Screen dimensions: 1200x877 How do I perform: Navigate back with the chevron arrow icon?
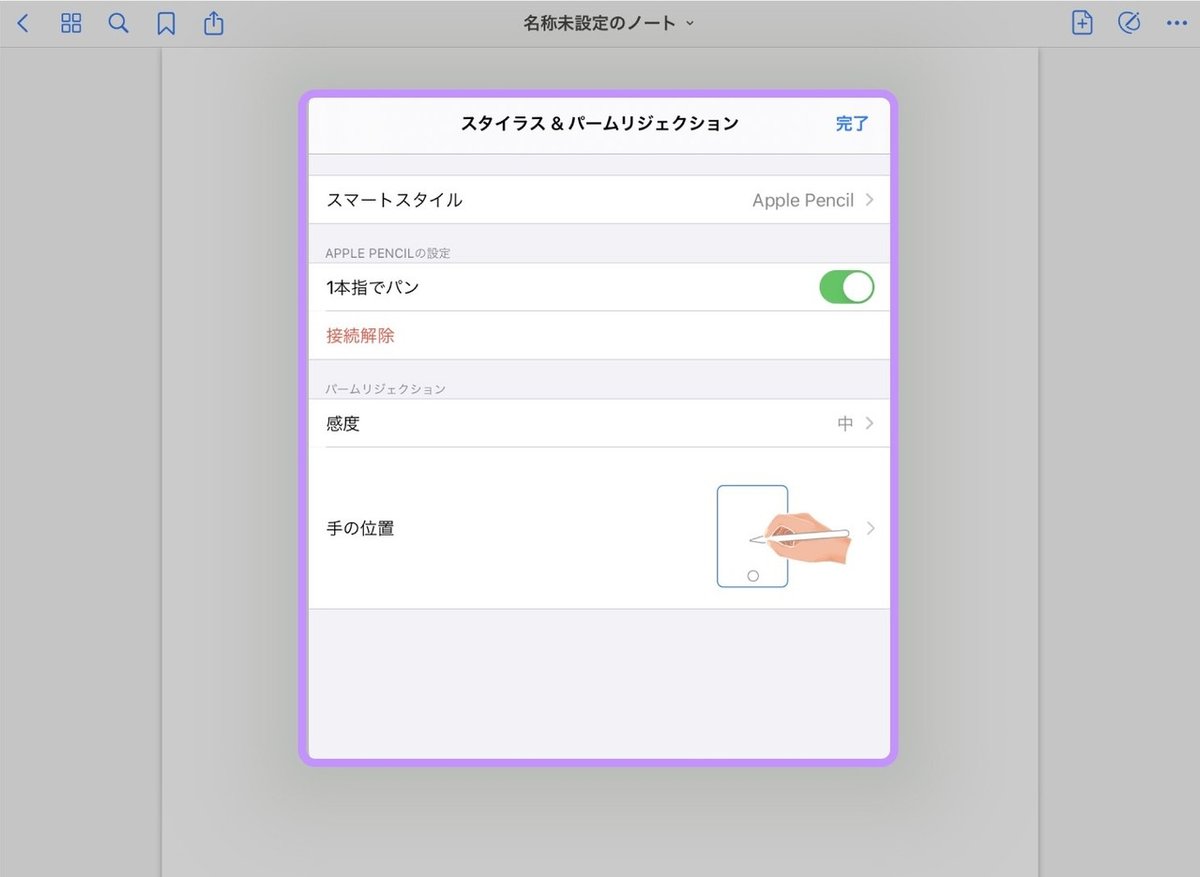(x=23, y=22)
